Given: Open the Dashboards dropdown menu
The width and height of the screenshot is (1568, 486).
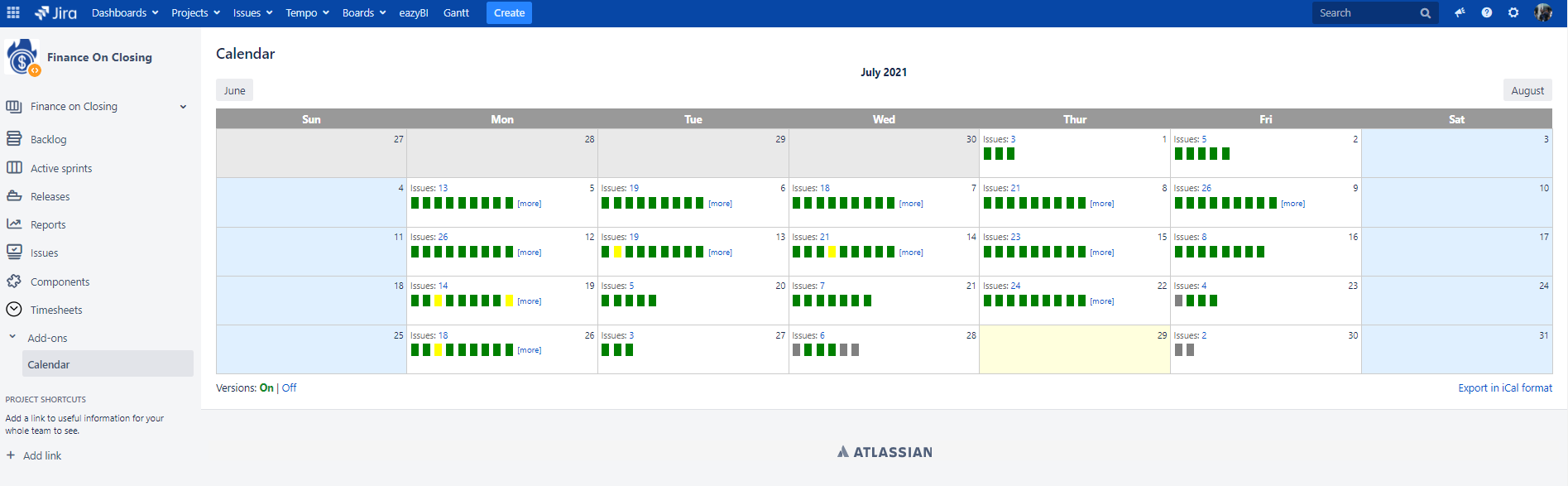Looking at the screenshot, I should (124, 12).
